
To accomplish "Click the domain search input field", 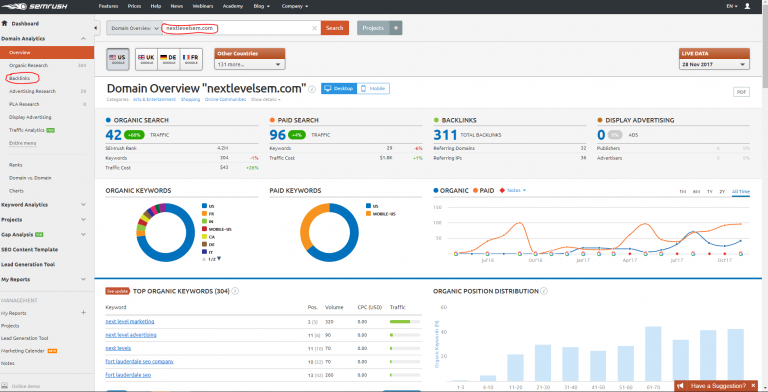I will click(x=241, y=28).
